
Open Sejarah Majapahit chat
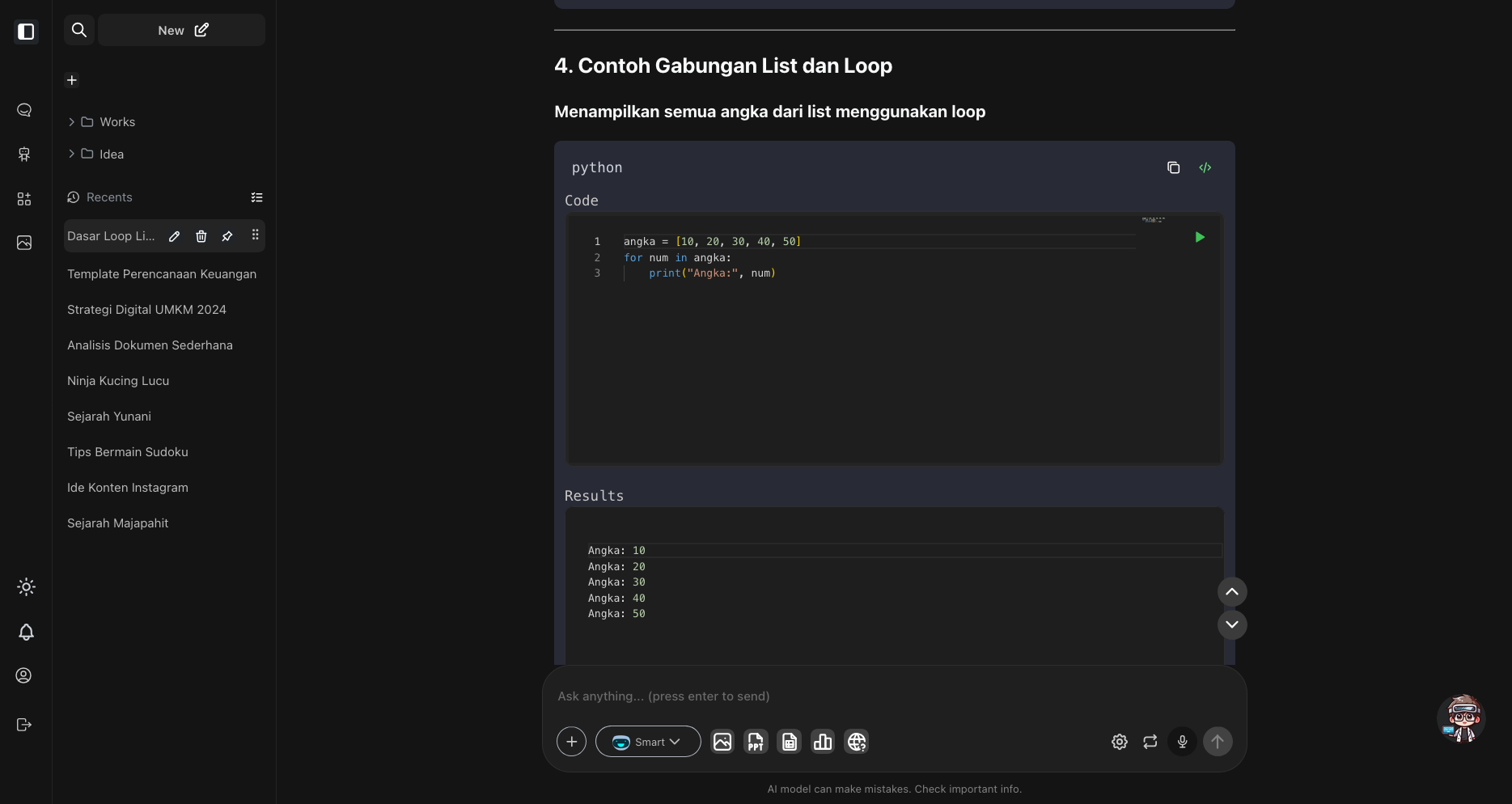click(118, 523)
